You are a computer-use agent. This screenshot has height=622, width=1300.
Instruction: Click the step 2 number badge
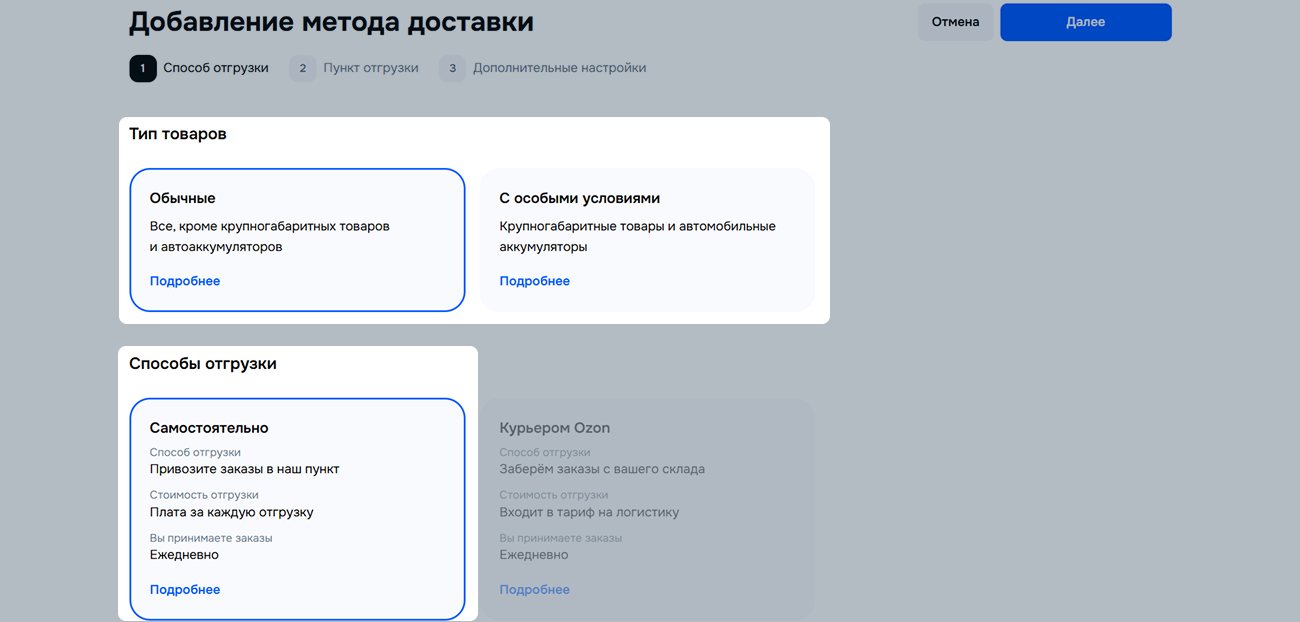[303, 69]
